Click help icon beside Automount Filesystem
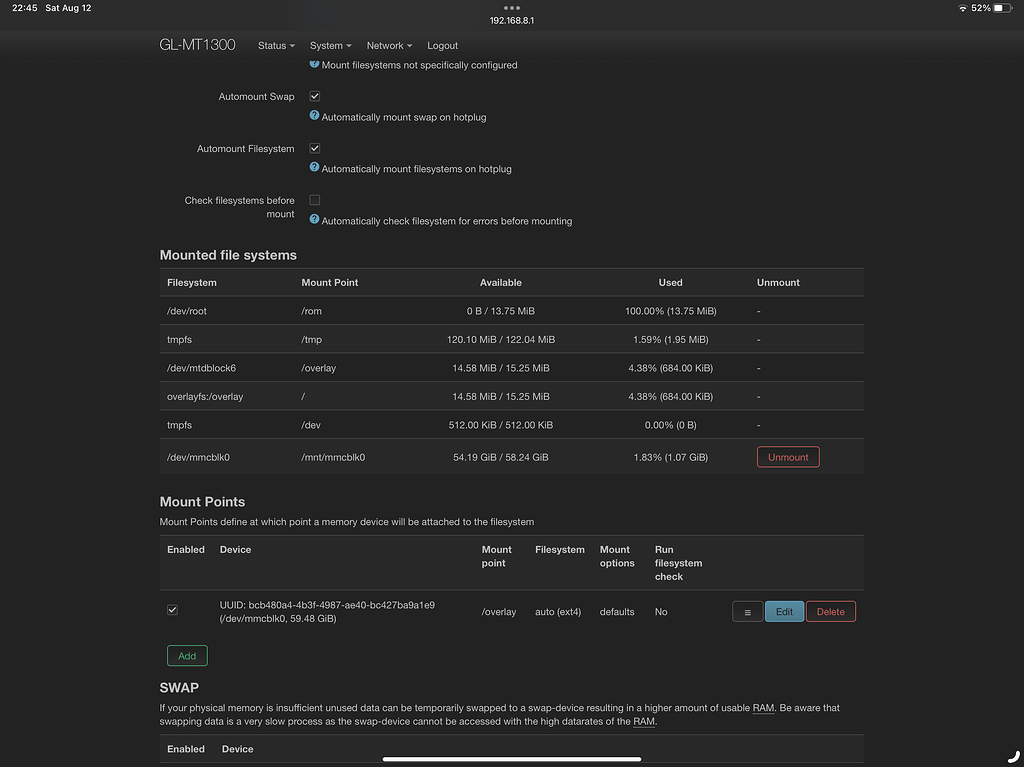This screenshot has width=1024, height=767. [x=314, y=168]
